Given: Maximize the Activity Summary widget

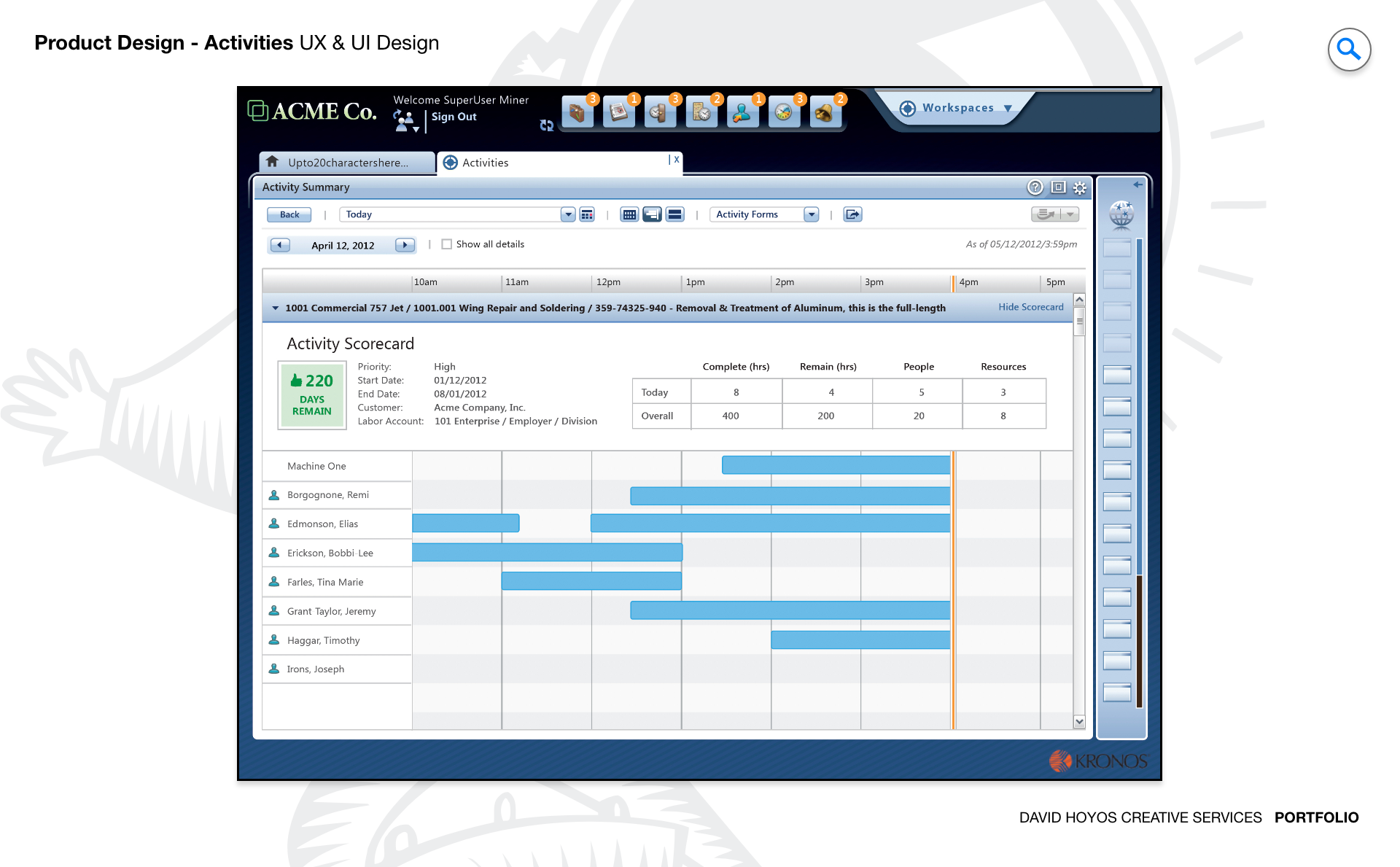Looking at the screenshot, I should coord(1059,187).
